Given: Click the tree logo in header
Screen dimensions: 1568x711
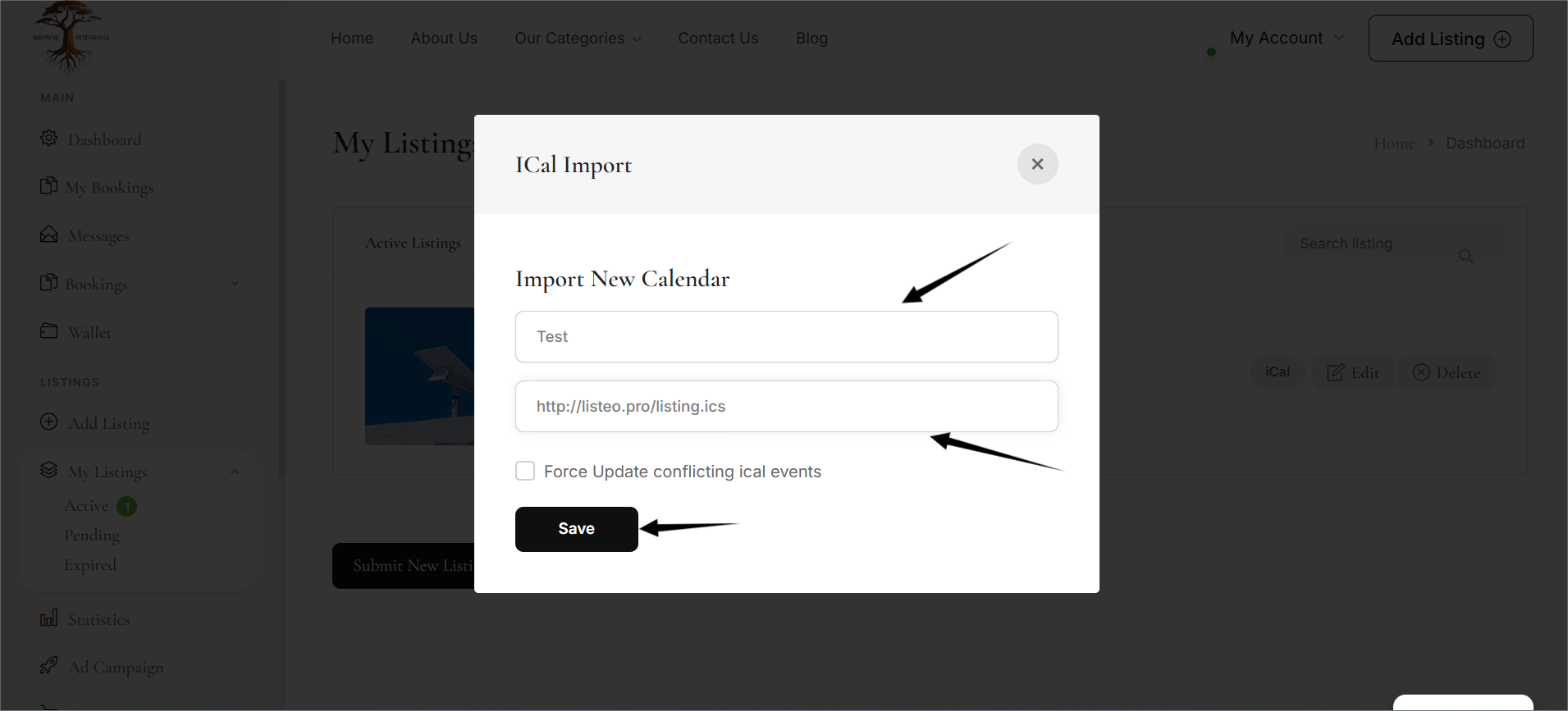Looking at the screenshot, I should [70, 37].
